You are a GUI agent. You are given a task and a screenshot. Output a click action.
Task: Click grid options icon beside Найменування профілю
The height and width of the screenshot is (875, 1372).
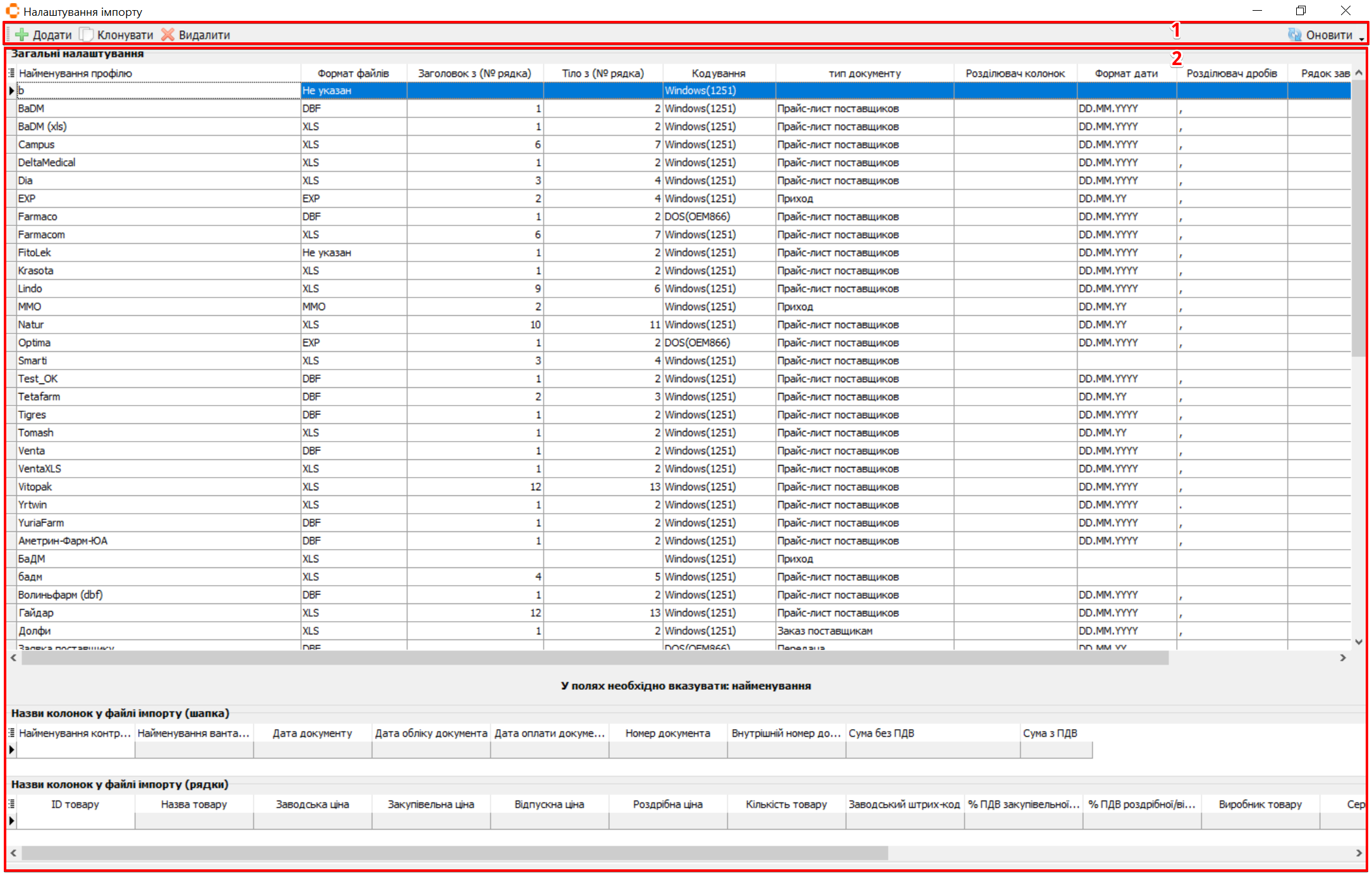pyautogui.click(x=11, y=73)
